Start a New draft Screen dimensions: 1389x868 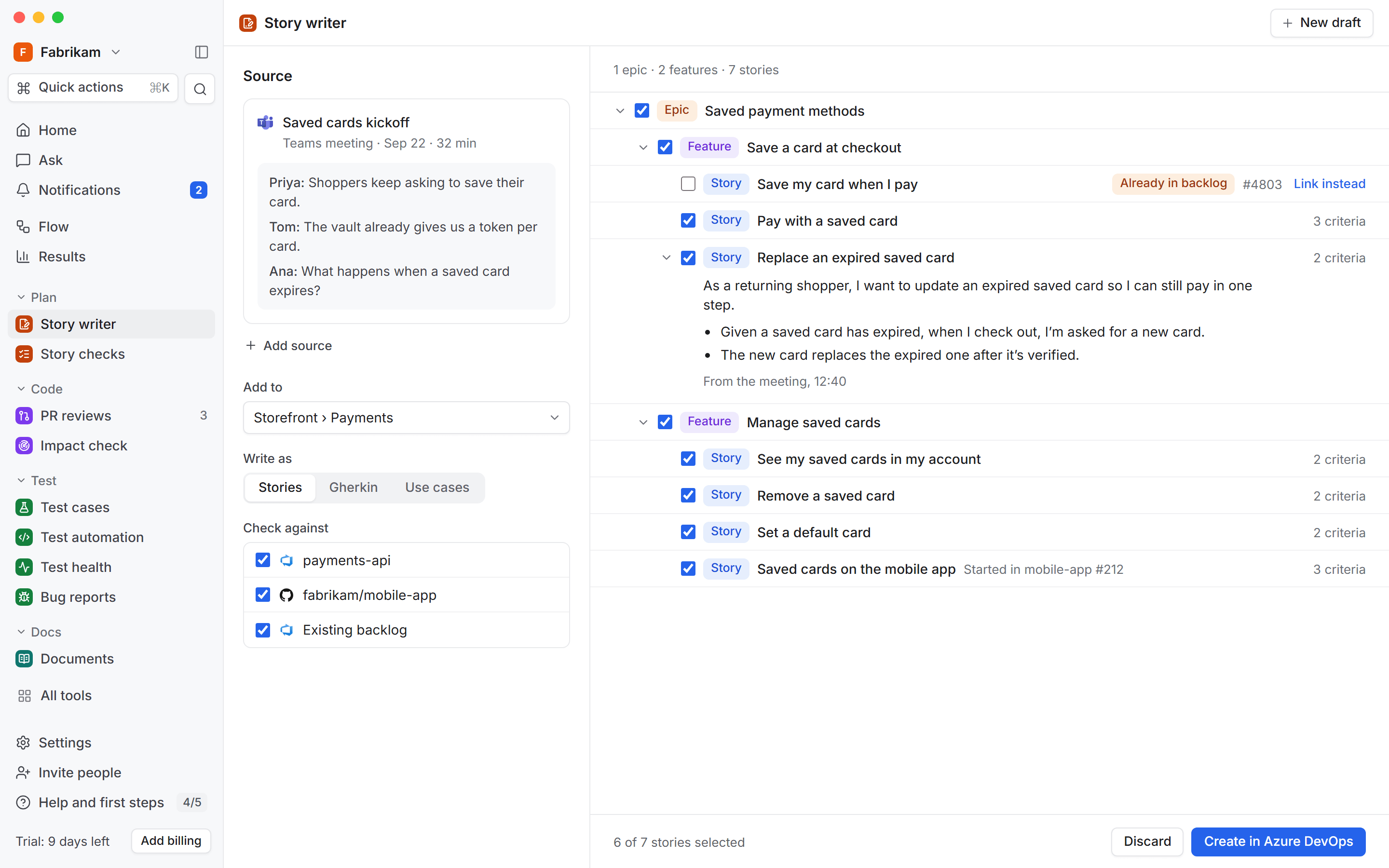tap(1321, 23)
